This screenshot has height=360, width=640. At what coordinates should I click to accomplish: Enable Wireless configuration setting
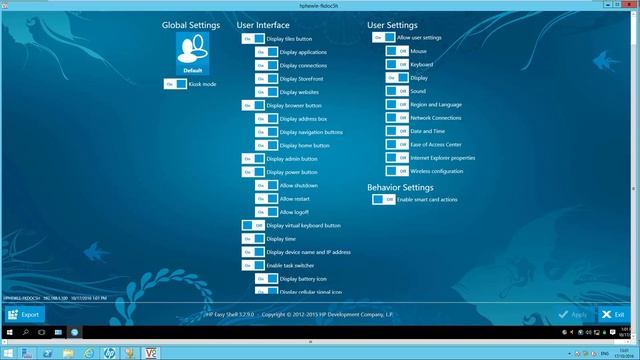pos(397,171)
